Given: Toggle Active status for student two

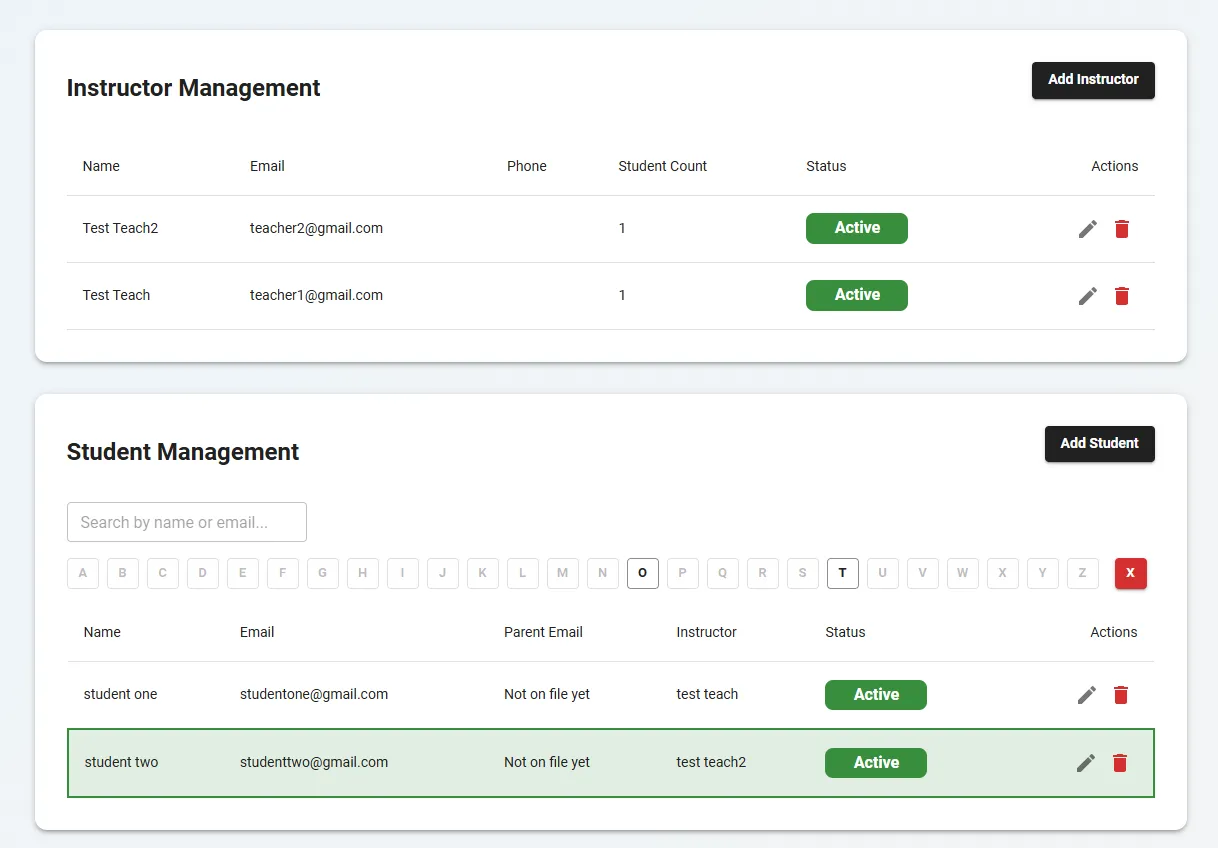Looking at the screenshot, I should click(x=875, y=763).
